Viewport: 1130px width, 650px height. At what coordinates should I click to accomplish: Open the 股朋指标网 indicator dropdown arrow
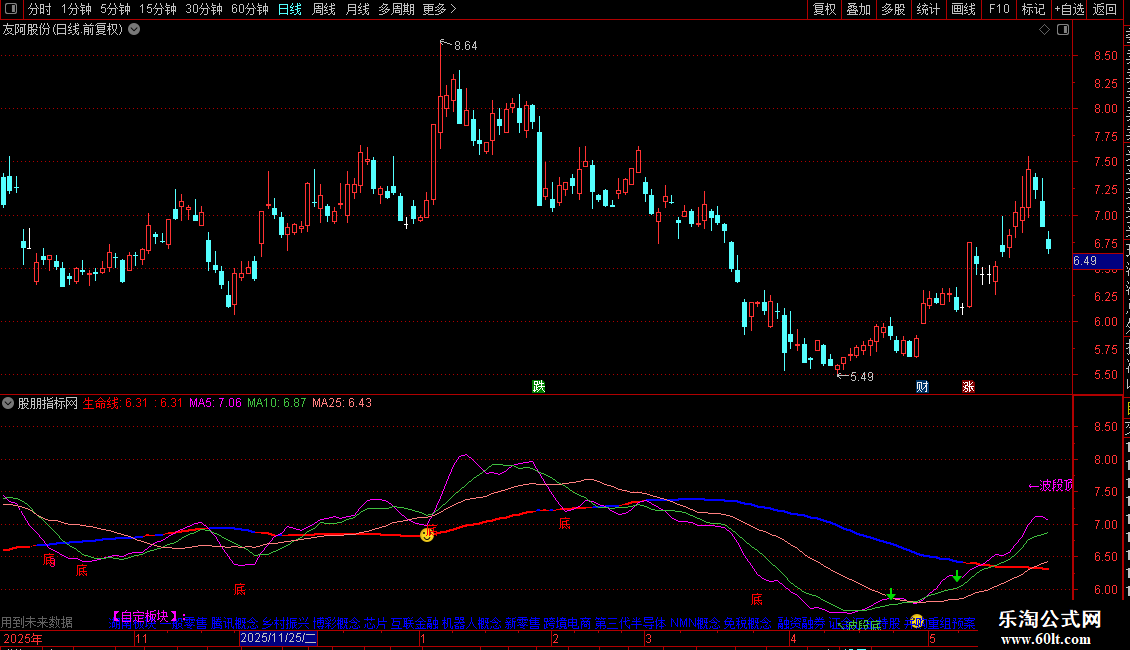point(8,403)
